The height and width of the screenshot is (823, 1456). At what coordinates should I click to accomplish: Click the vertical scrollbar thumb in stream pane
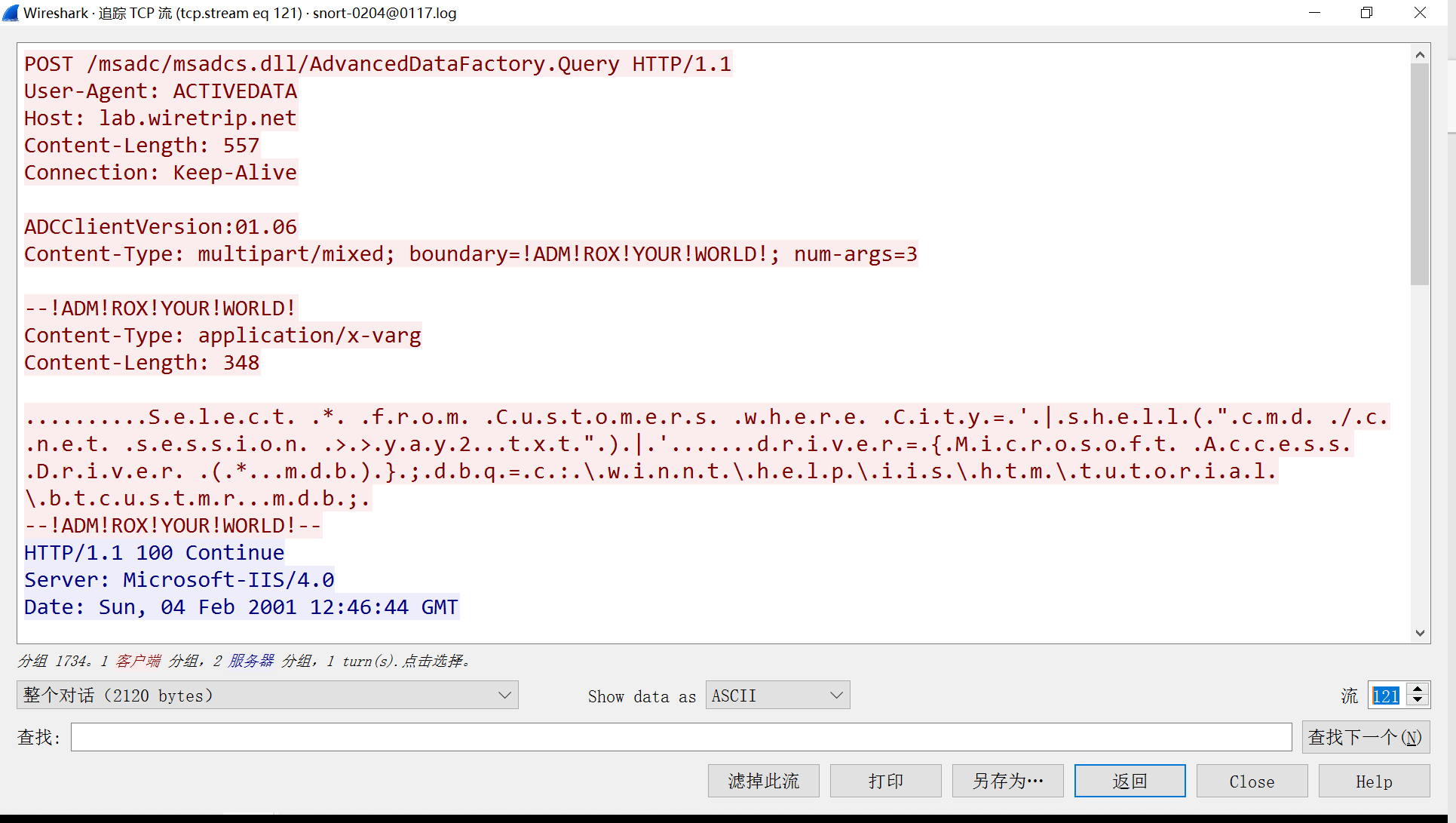click(1420, 174)
